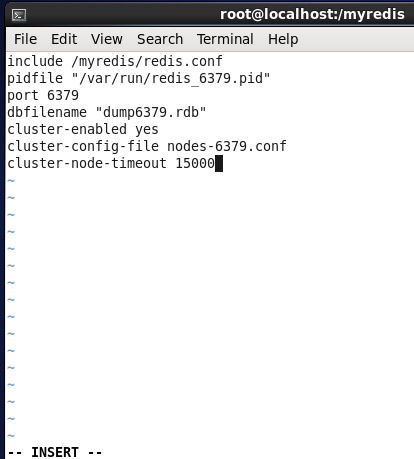
Task: Open the File menu
Action: (x=25, y=39)
